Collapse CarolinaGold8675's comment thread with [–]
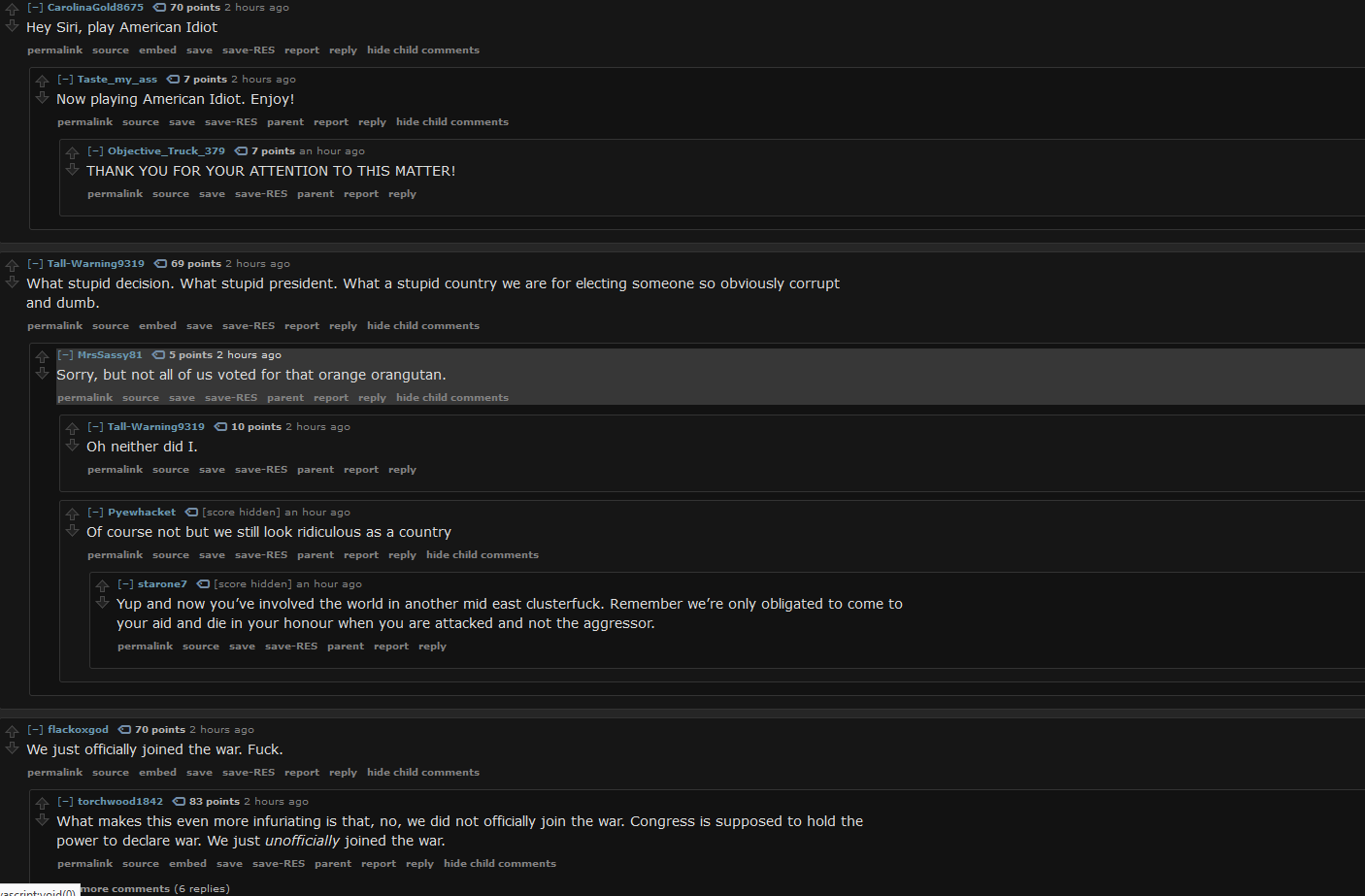The height and width of the screenshot is (896, 1365). [x=35, y=7]
